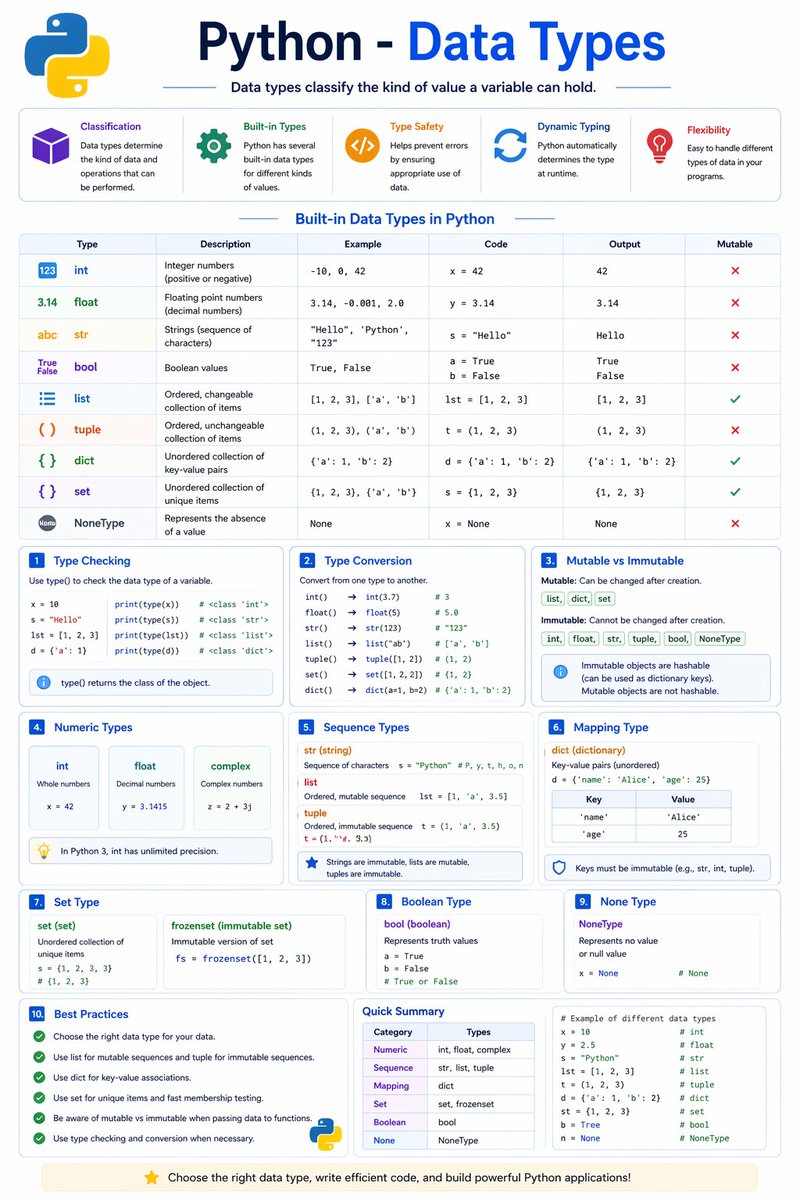Select the red lightbulb Flexibility icon
800x1200 pixels.
point(658,146)
